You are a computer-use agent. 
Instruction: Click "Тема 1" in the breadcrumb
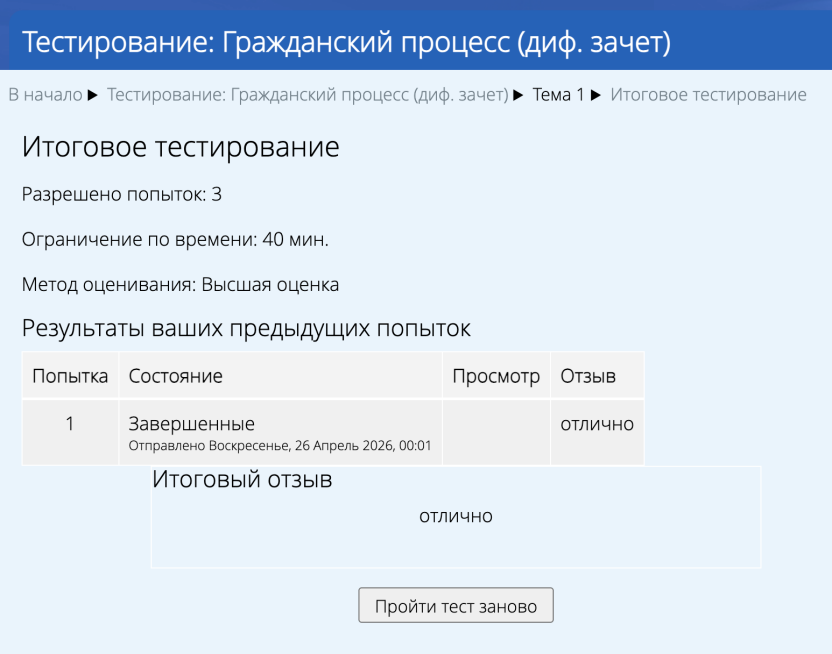[558, 95]
